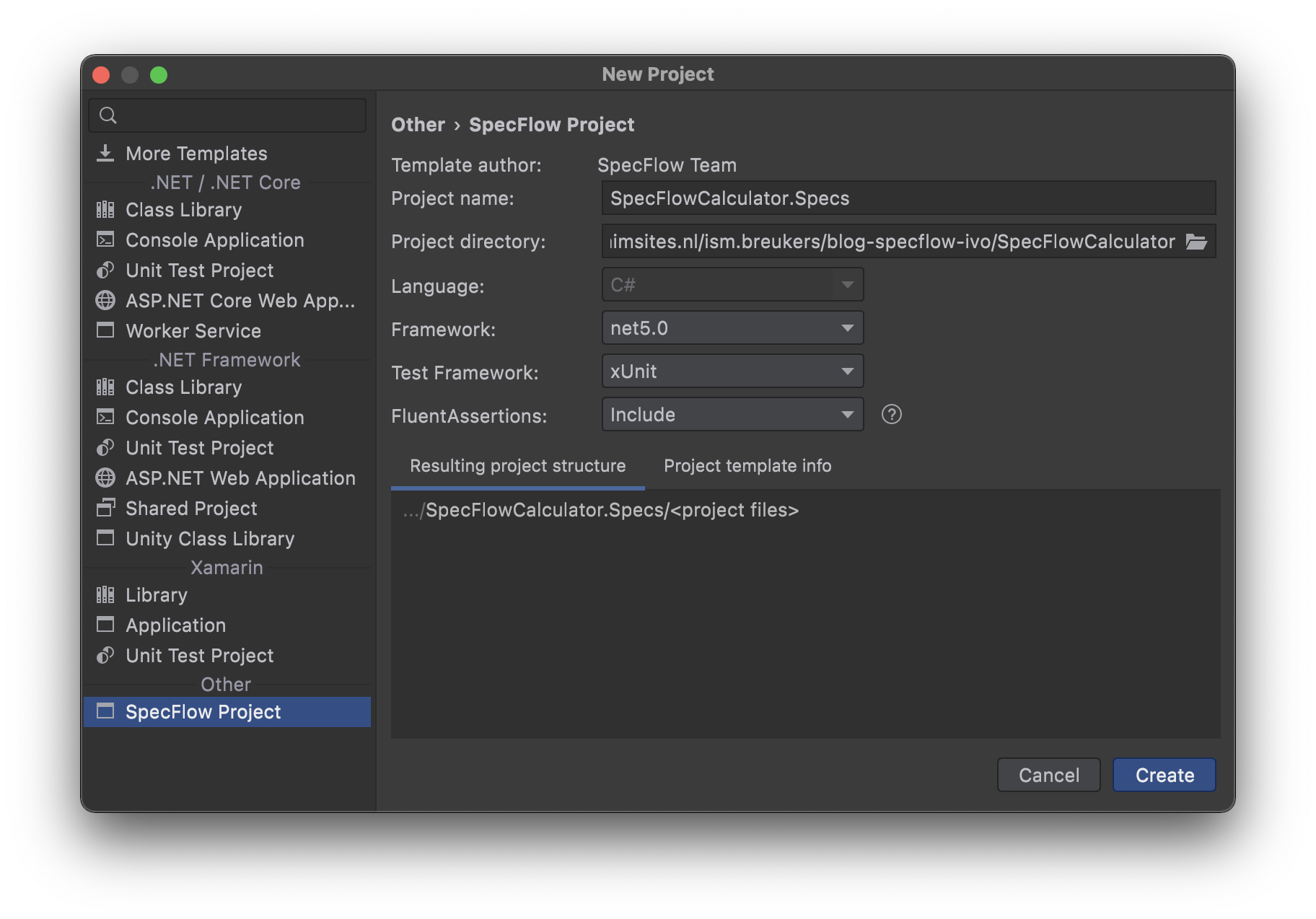
Task: Select Xamarin Library icon
Action: click(x=105, y=594)
